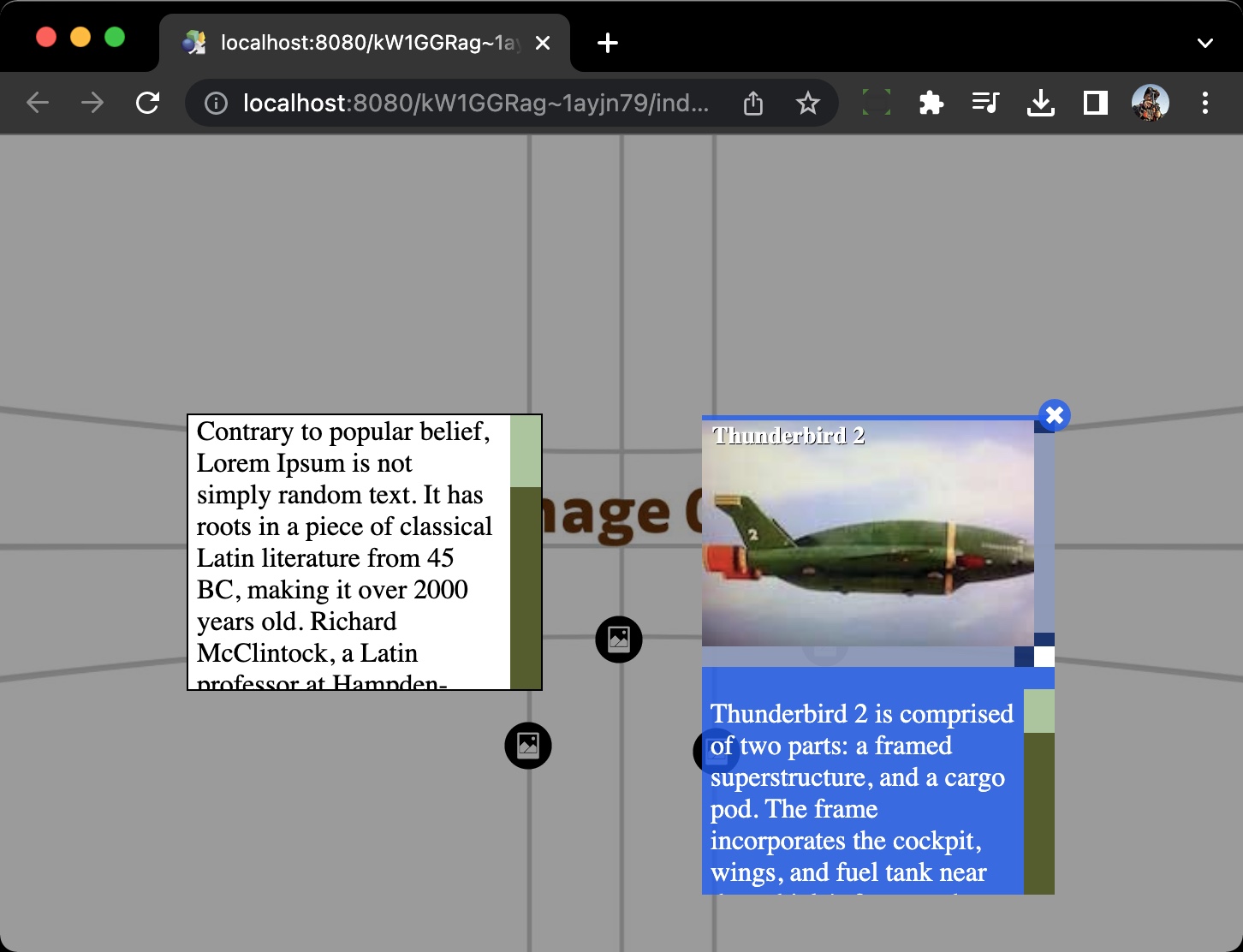Reload the page

pyautogui.click(x=148, y=104)
